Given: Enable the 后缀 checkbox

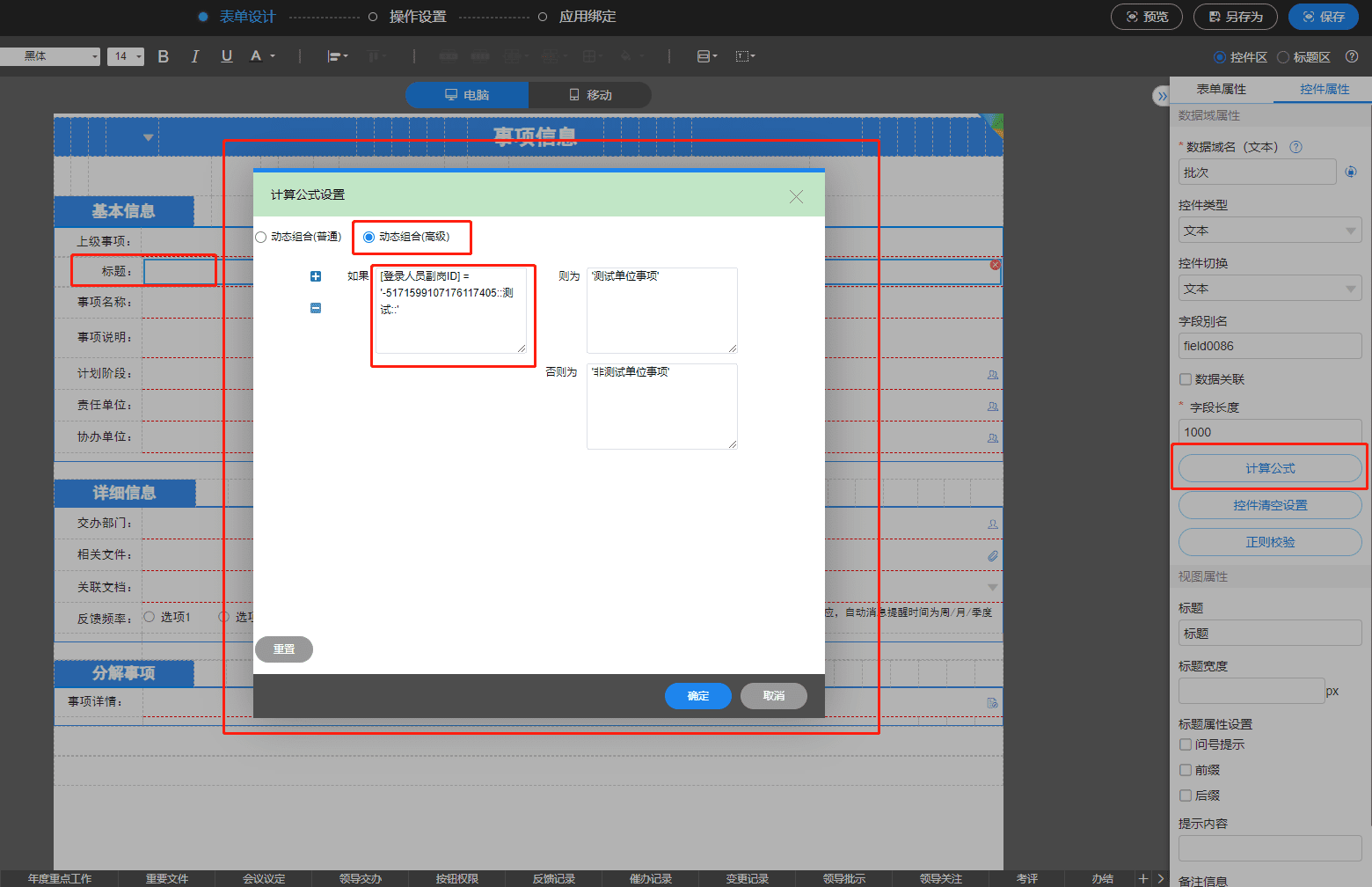Looking at the screenshot, I should pos(1186,795).
